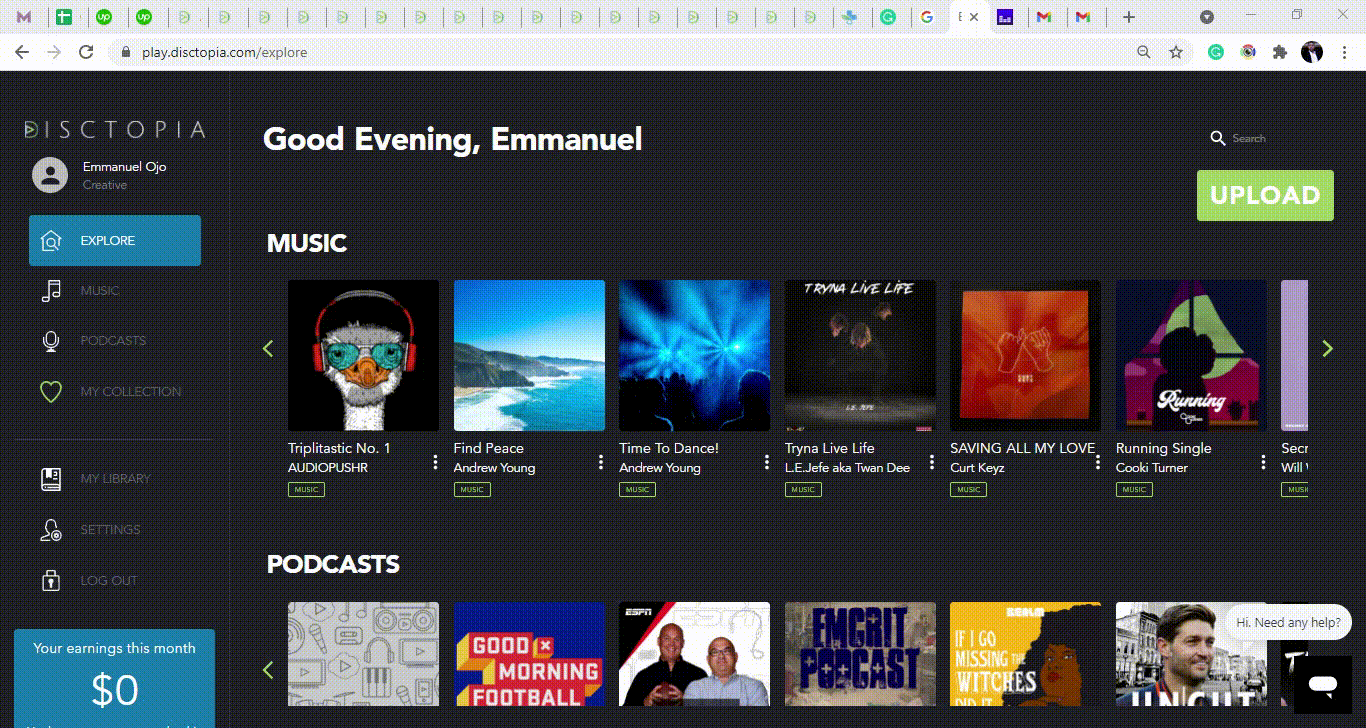Open the Time To Dance! album cover
This screenshot has width=1366, height=728.
694,355
